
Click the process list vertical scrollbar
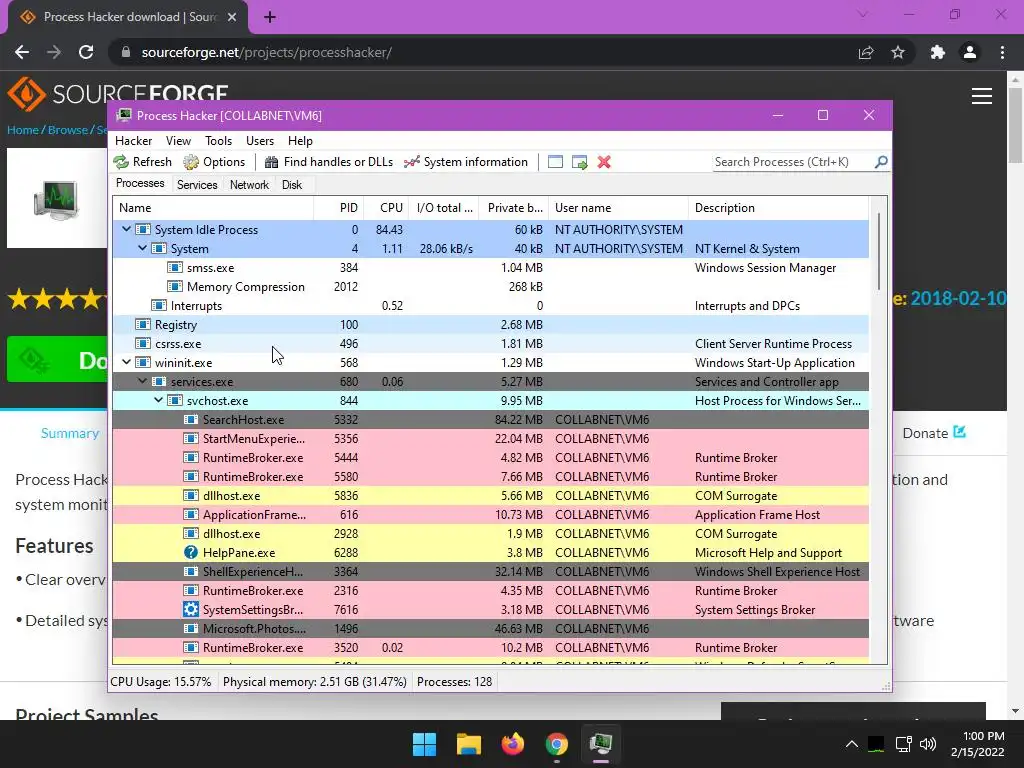click(x=878, y=251)
